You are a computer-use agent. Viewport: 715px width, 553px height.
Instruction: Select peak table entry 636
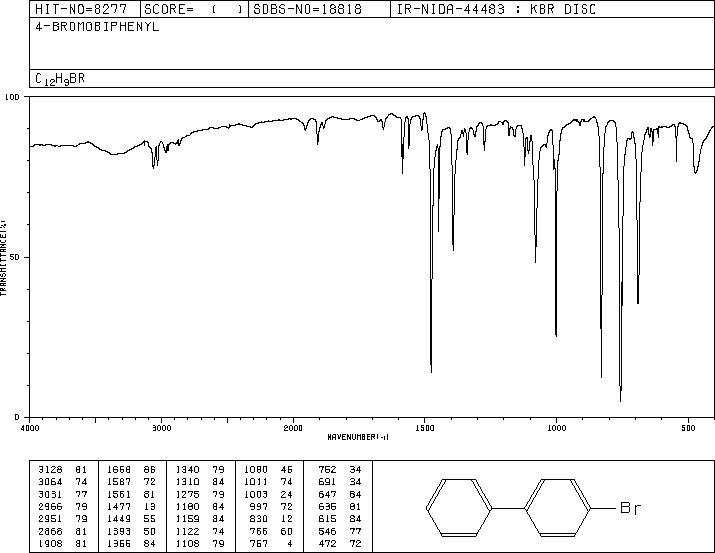pyautogui.click(x=327, y=506)
